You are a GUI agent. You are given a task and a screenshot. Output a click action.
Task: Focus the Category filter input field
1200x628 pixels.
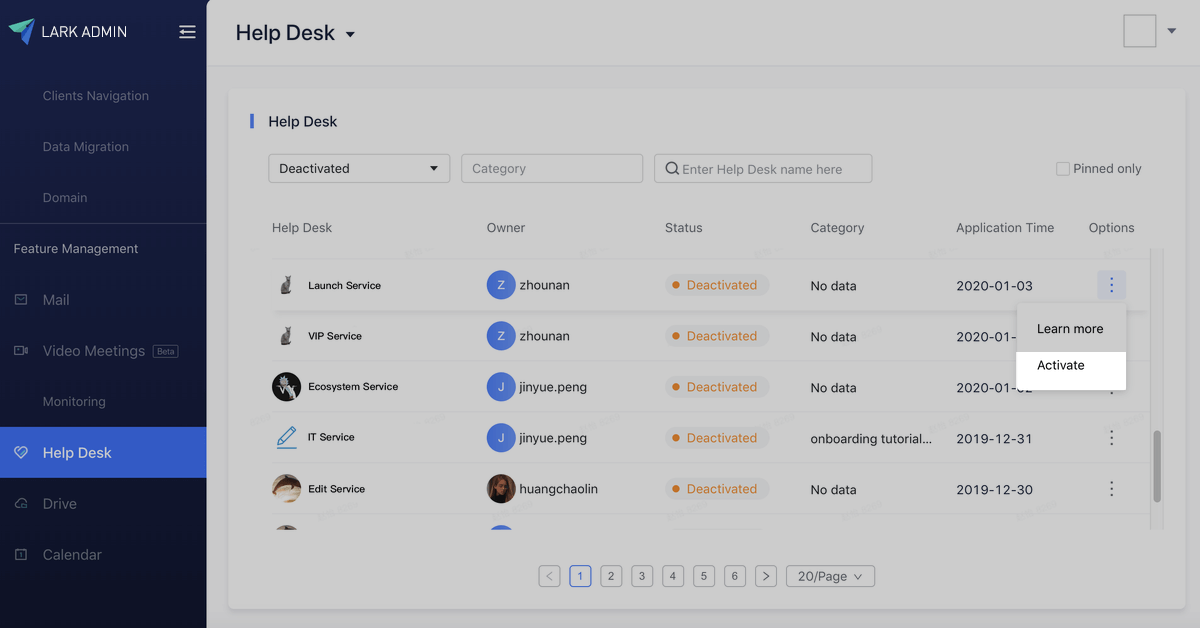551,168
